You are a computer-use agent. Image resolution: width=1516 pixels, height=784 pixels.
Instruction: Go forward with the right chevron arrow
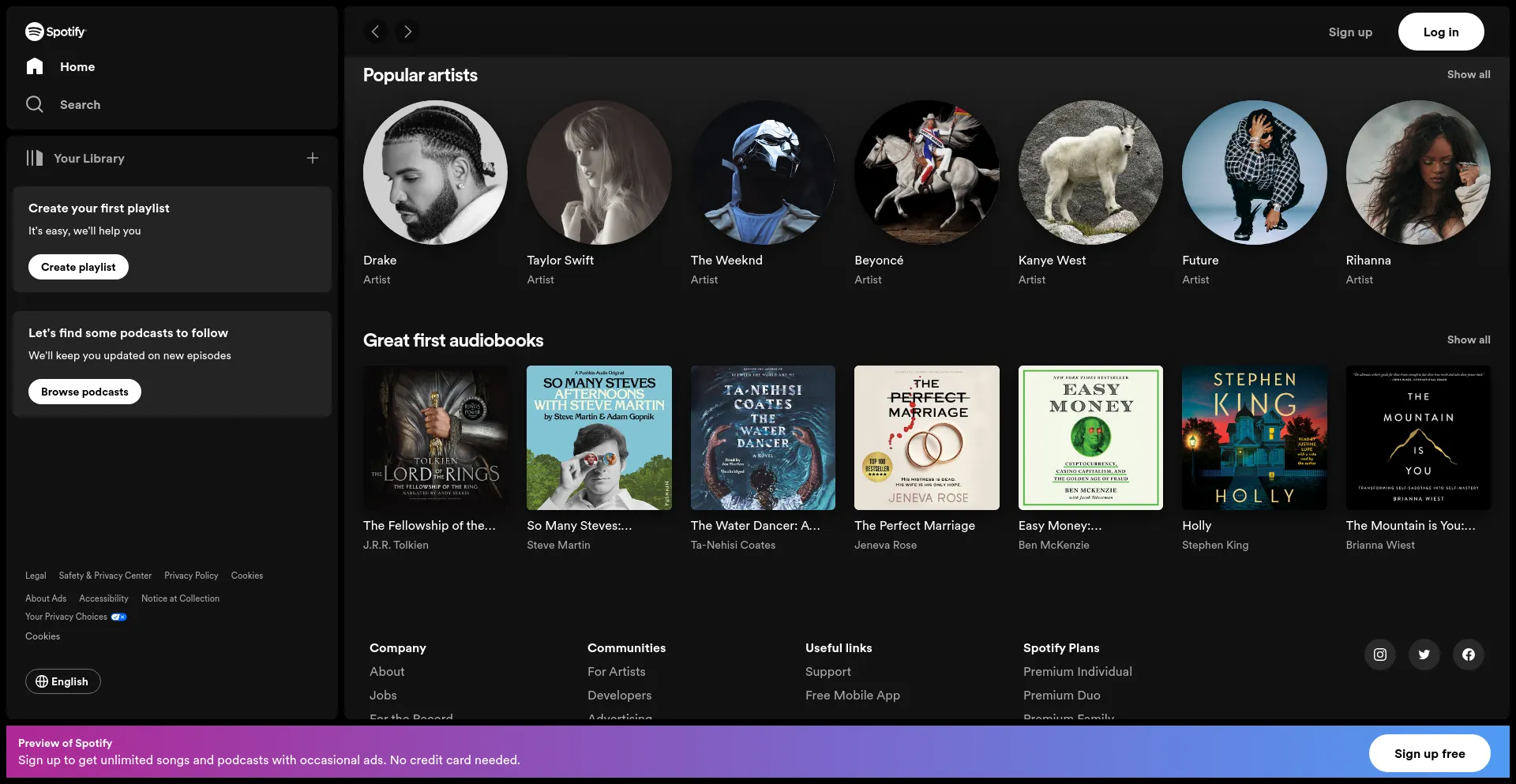click(x=407, y=32)
